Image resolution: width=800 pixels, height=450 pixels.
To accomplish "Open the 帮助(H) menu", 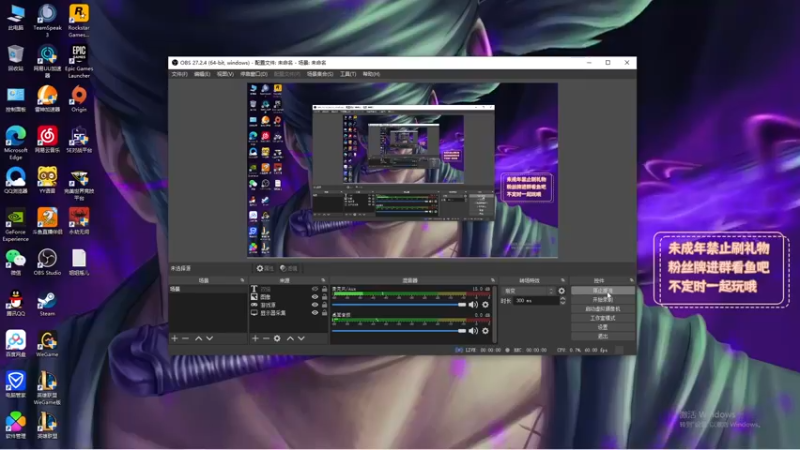I will coord(371,74).
